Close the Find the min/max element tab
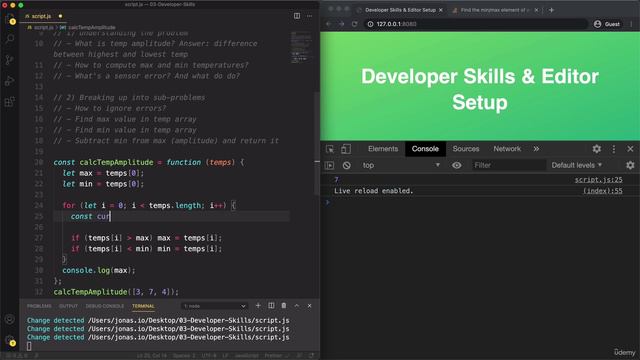 pyautogui.click(x=536, y=10)
